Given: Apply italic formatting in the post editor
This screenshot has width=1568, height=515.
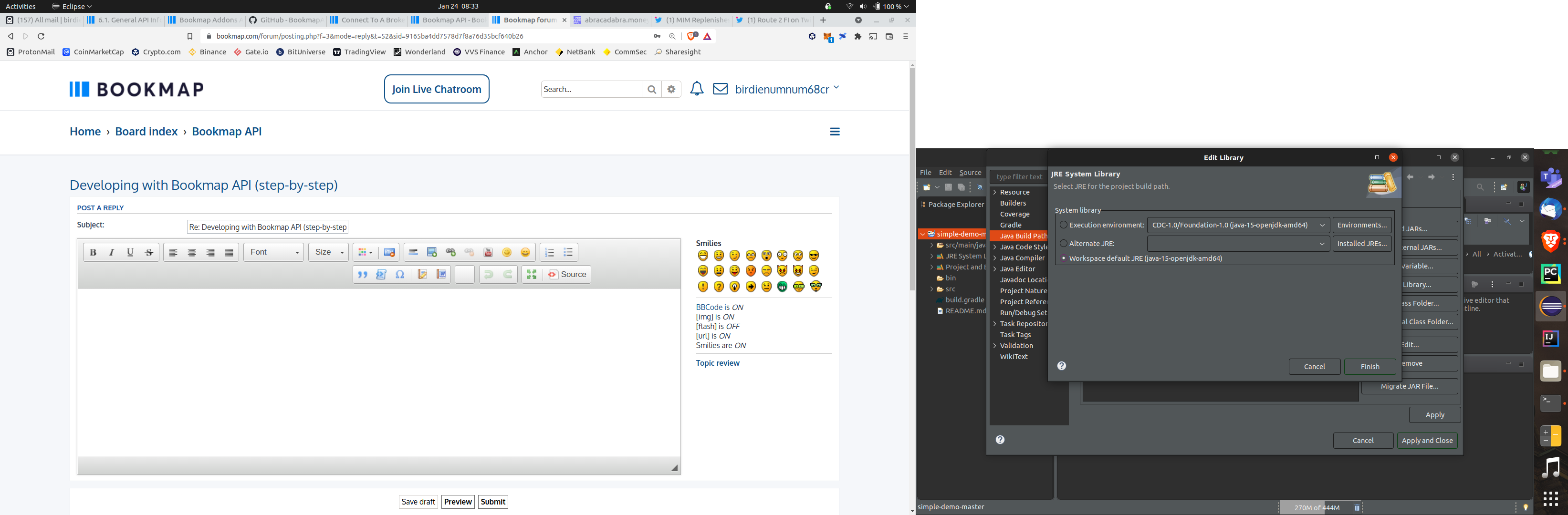Looking at the screenshot, I should pyautogui.click(x=111, y=252).
